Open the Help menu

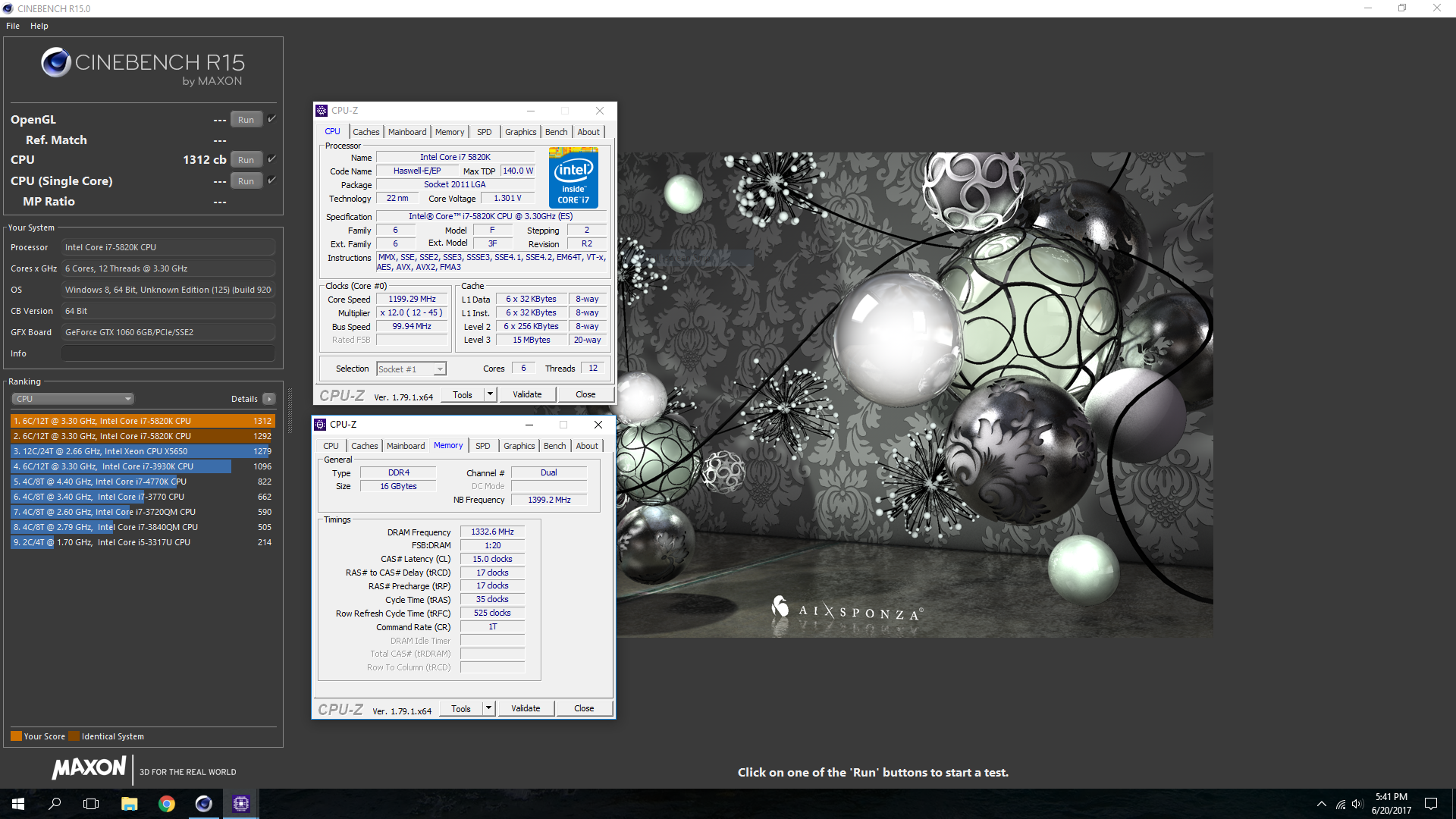point(39,26)
